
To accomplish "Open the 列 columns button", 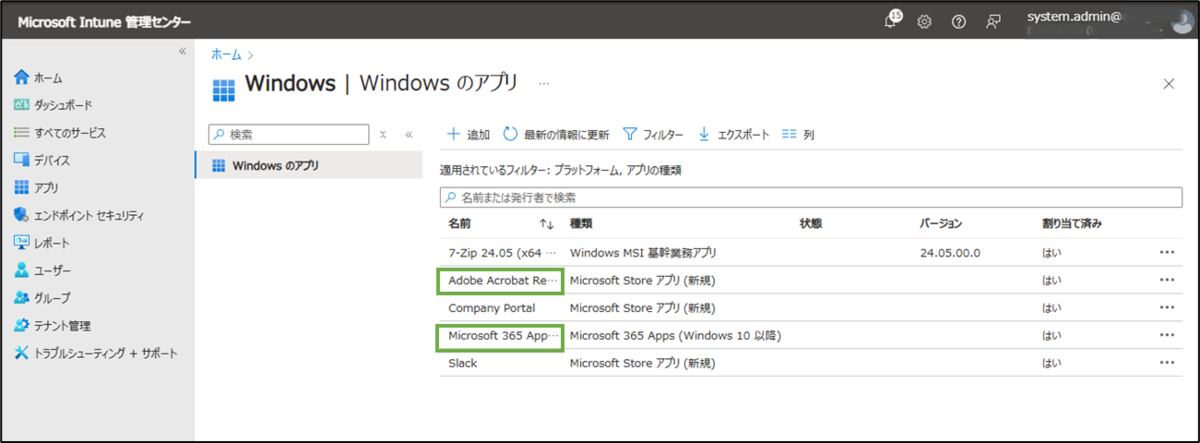I will 798,134.
